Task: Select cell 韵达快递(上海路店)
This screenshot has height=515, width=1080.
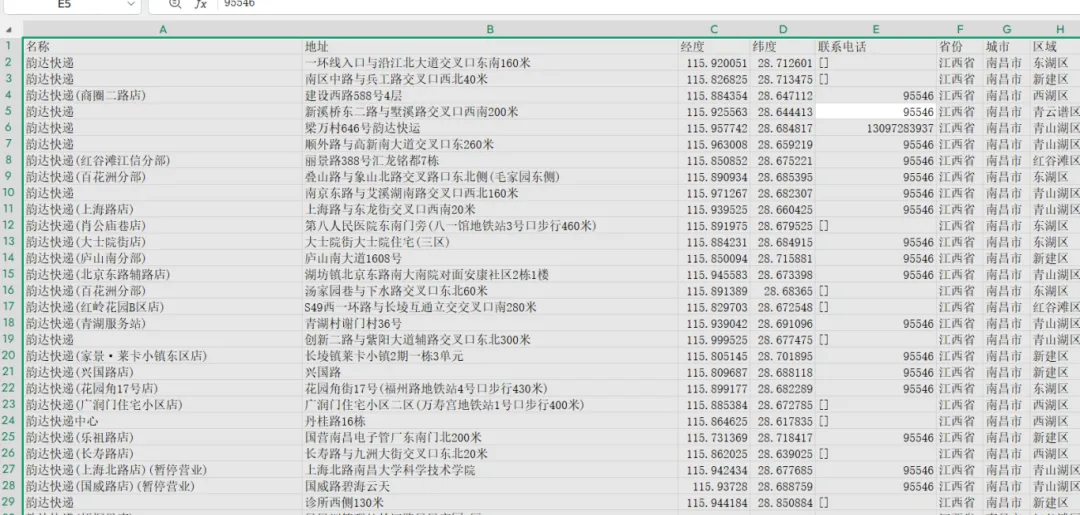Action: point(163,209)
